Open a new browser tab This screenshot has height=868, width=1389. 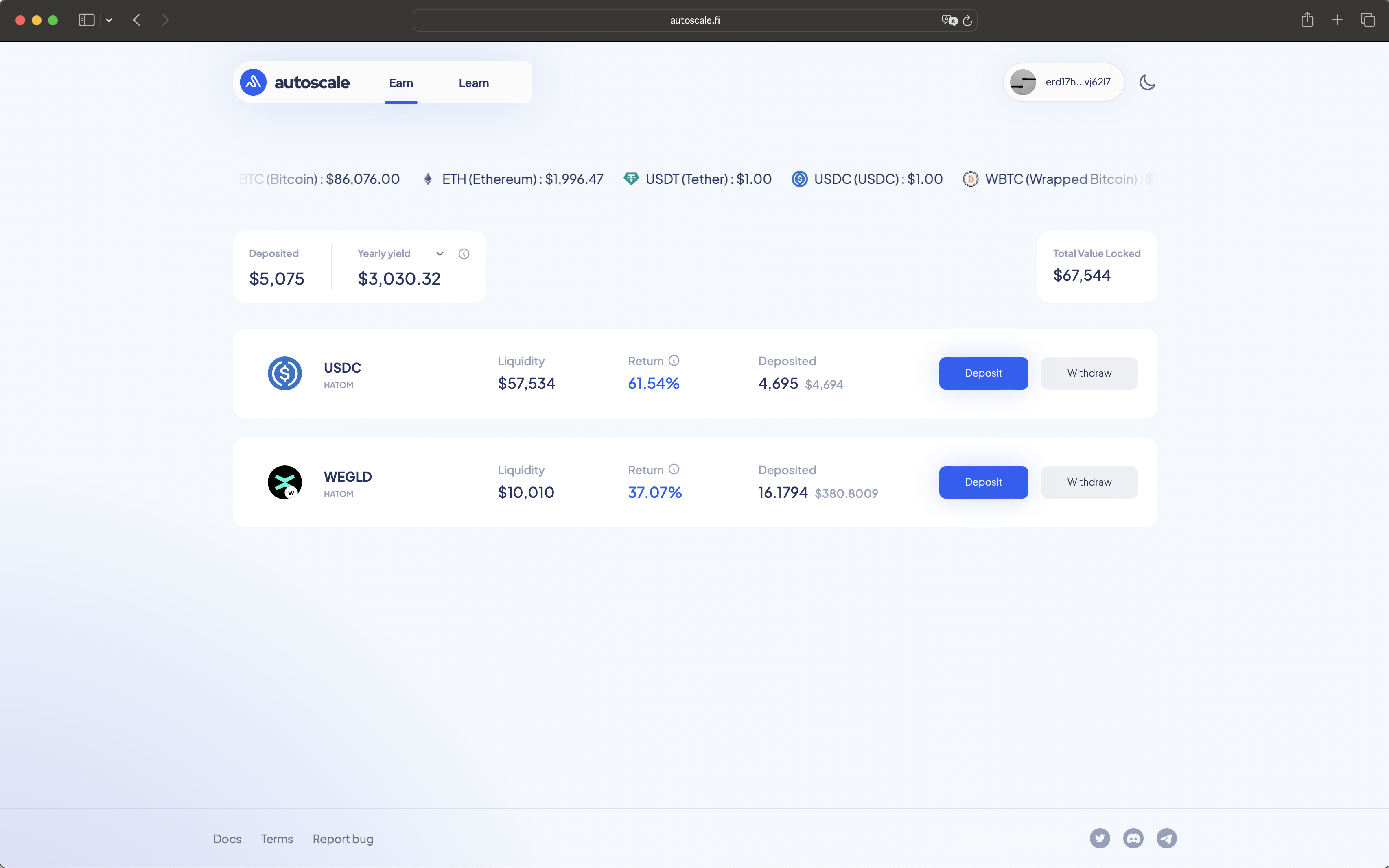(1337, 20)
